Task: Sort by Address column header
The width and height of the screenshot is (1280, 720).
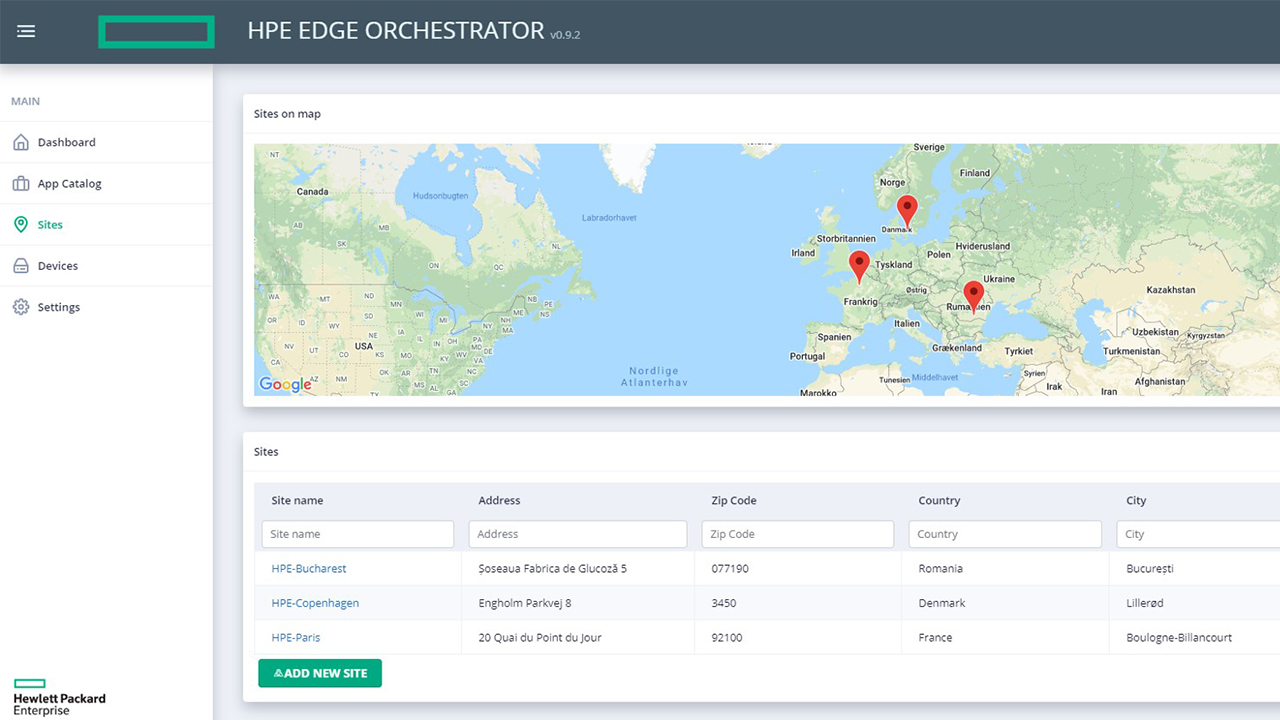Action: pyautogui.click(x=499, y=500)
